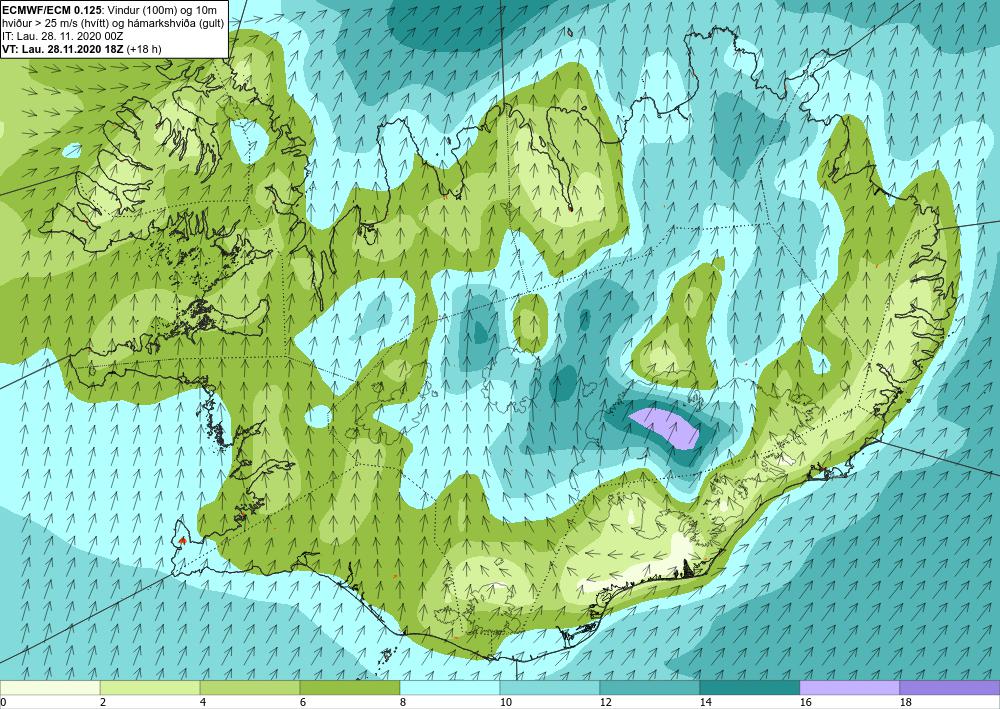Click the olive green 6–8 legend swatch
Viewport: 1000px width, 709px height.
pos(350,688)
